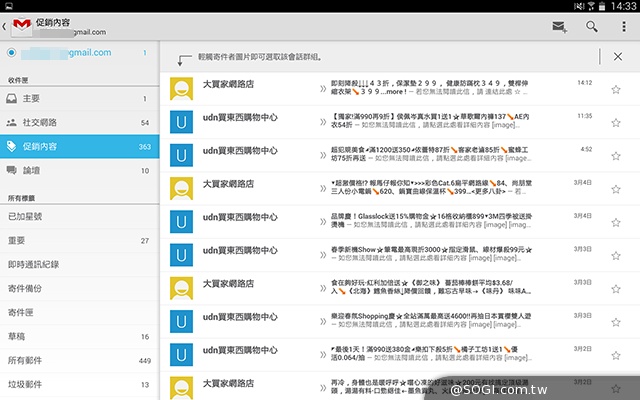This screenshot has height=400, width=640.
Task: Tap the 14:33 clock in status bar
Action: coord(623,6)
